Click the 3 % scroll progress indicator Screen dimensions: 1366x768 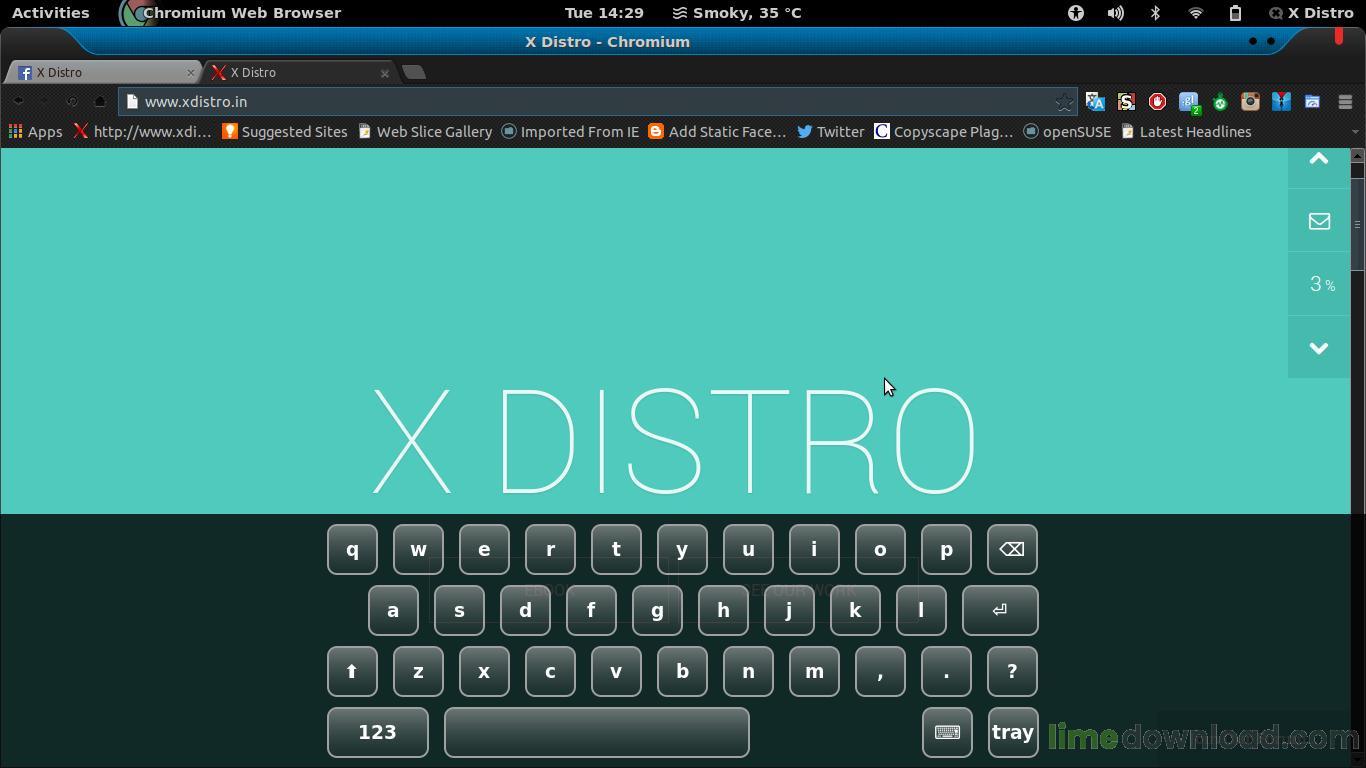tap(1319, 285)
